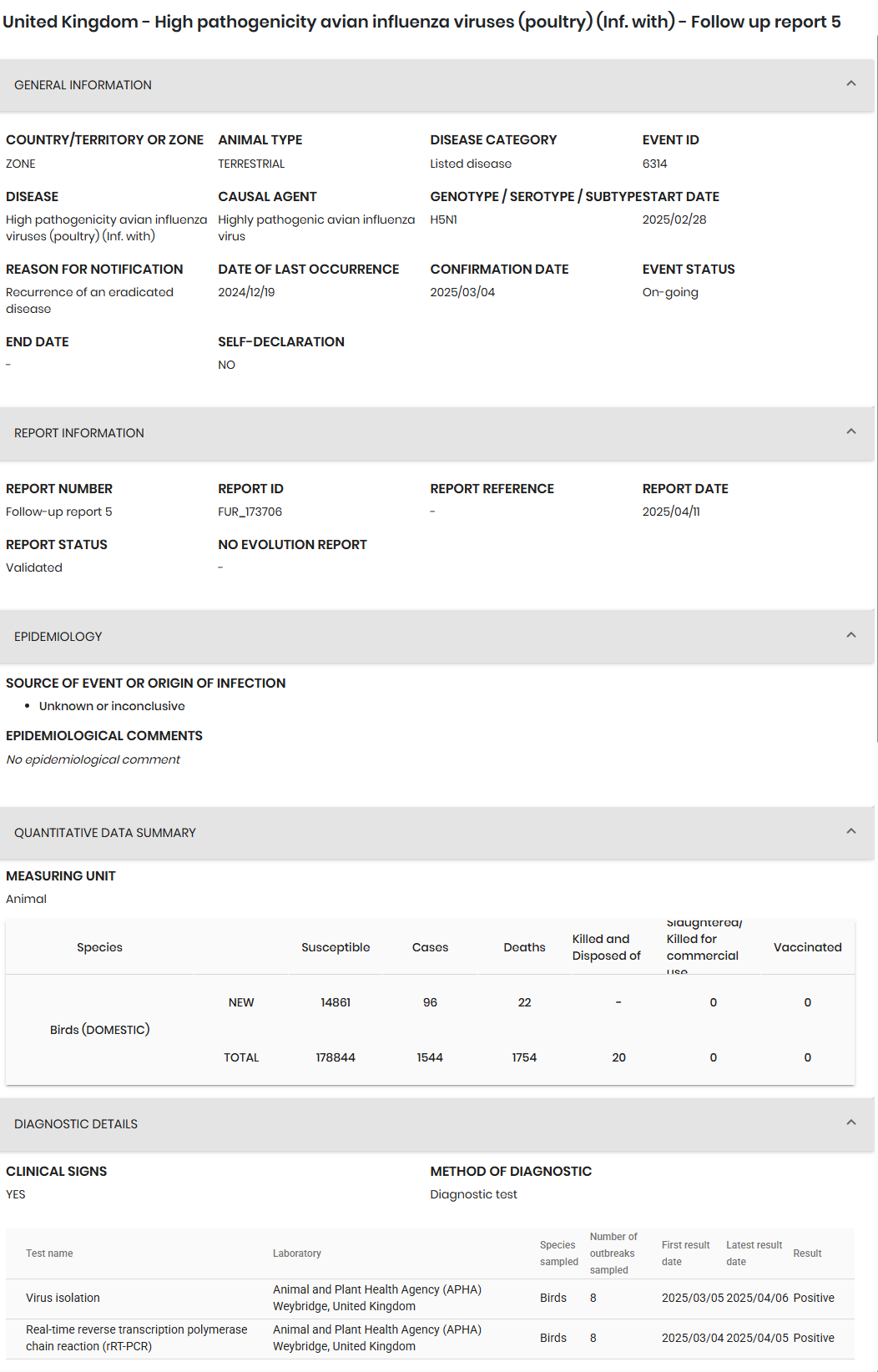Collapse the Diagnostic Details section chevron

tap(851, 1122)
